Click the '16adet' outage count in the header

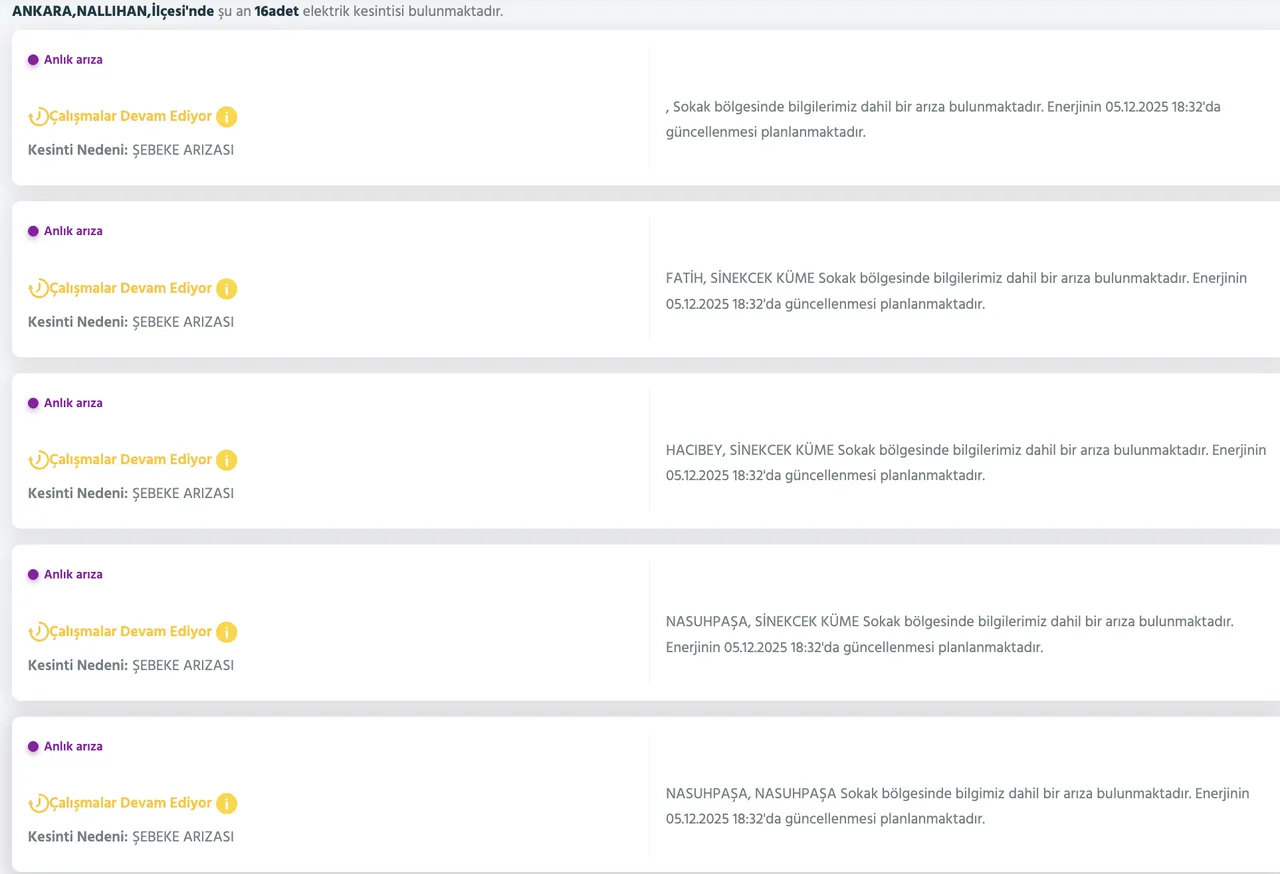[x=276, y=12]
